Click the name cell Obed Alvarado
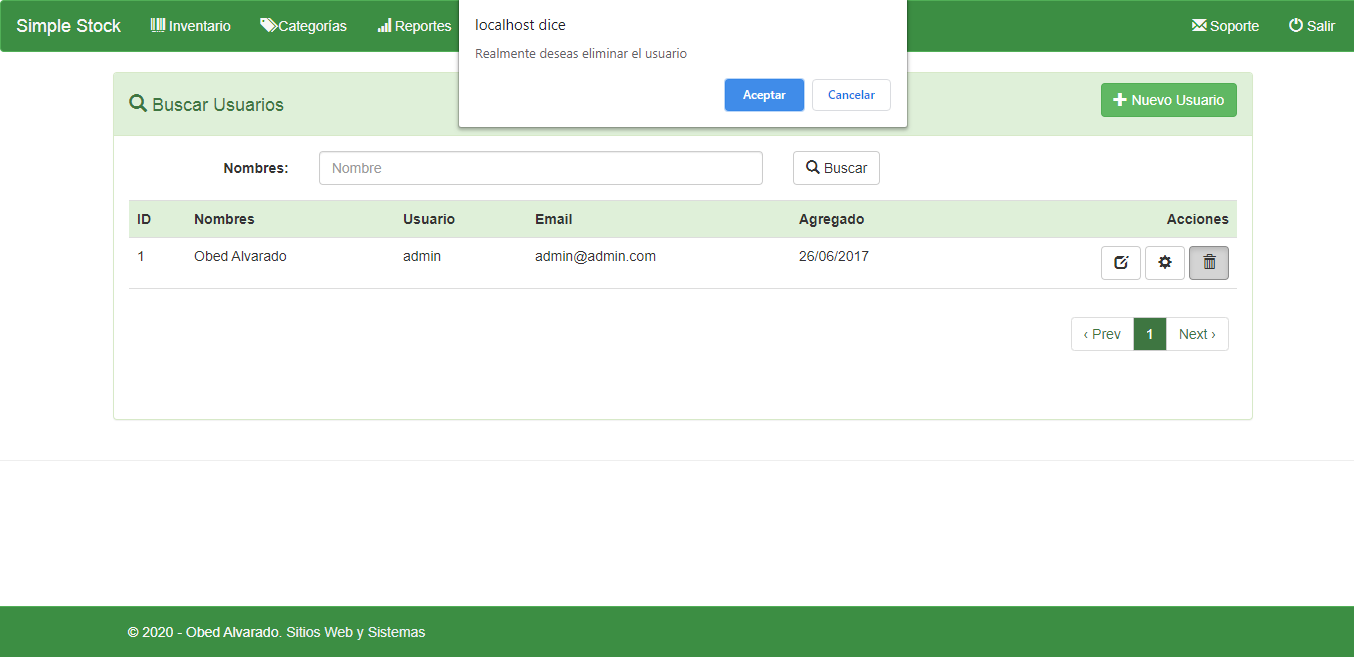Image resolution: width=1354 pixels, height=662 pixels. coord(240,256)
